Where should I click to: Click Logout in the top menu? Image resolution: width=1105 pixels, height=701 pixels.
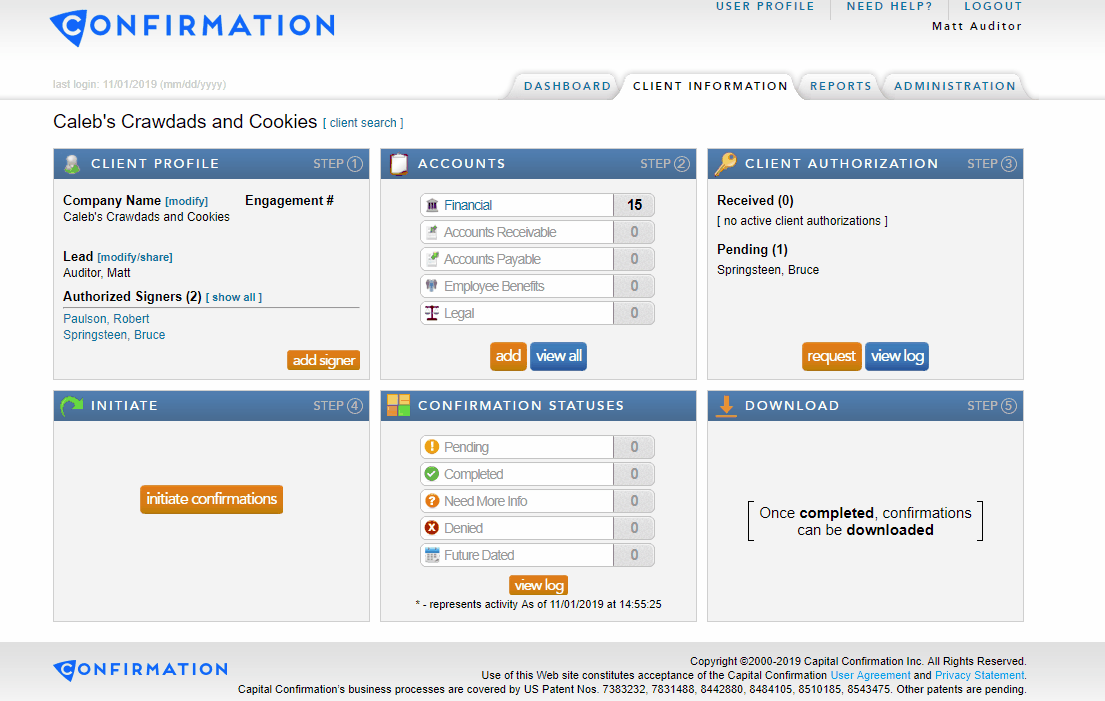point(992,7)
